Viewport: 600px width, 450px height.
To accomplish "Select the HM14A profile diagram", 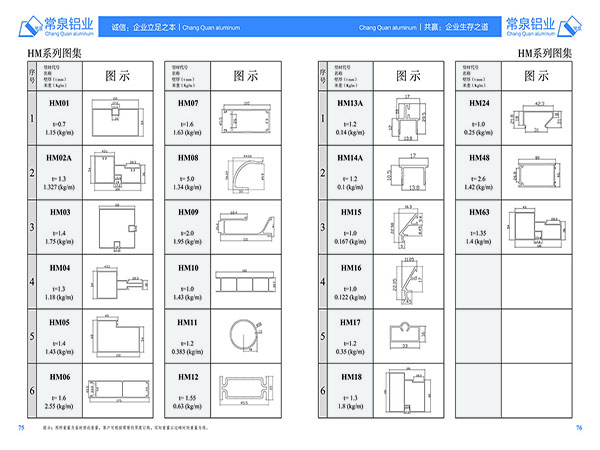I will tap(409, 172).
